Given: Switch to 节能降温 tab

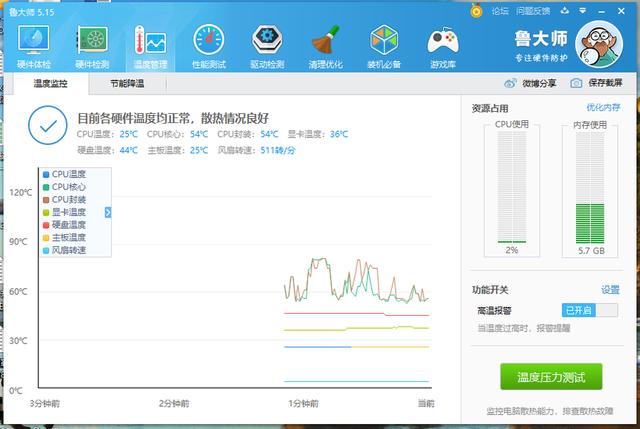Looking at the screenshot, I should (x=127, y=84).
